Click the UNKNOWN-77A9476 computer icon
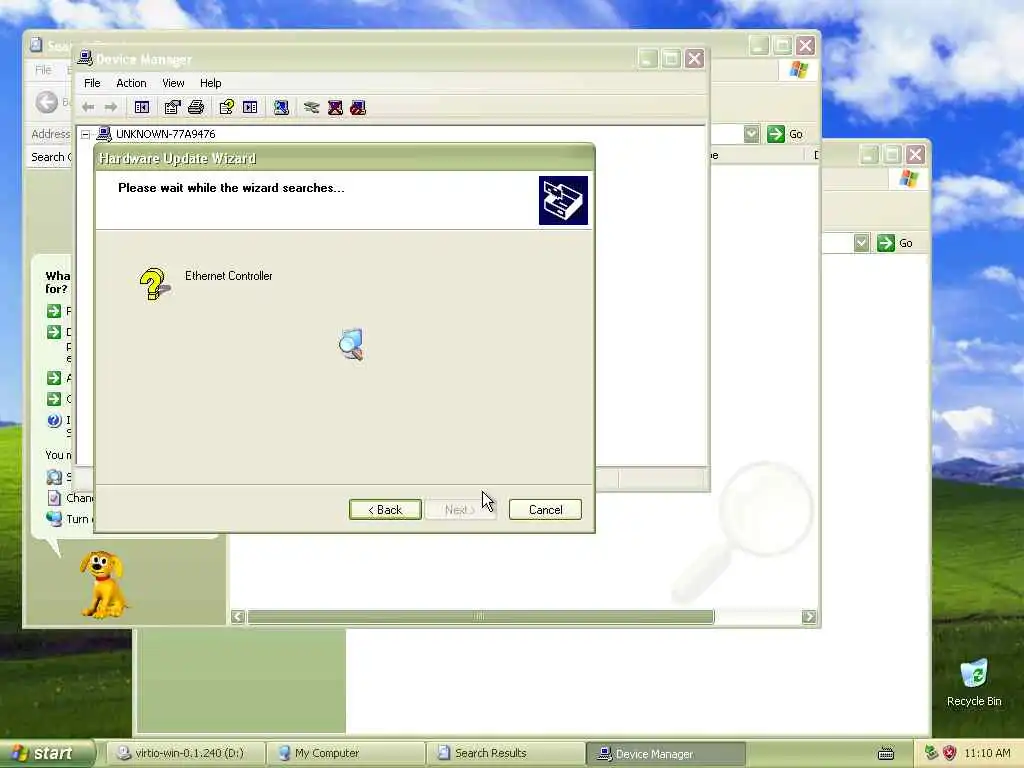The image size is (1024, 768). point(104,134)
